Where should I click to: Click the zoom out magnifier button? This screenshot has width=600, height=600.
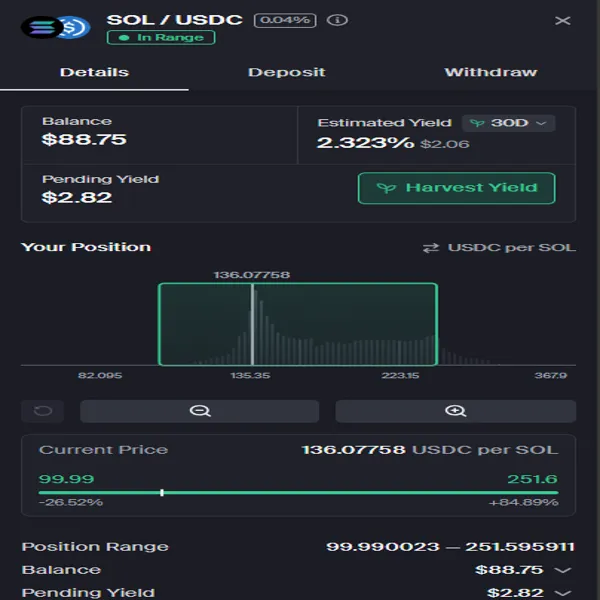(199, 411)
